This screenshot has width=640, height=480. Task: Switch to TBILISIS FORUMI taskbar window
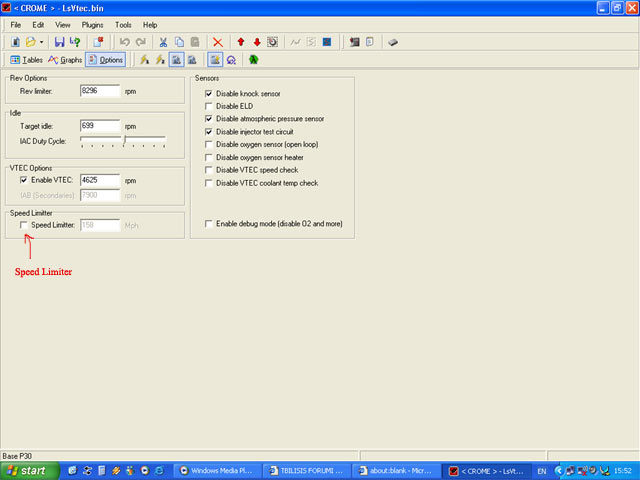[306, 471]
